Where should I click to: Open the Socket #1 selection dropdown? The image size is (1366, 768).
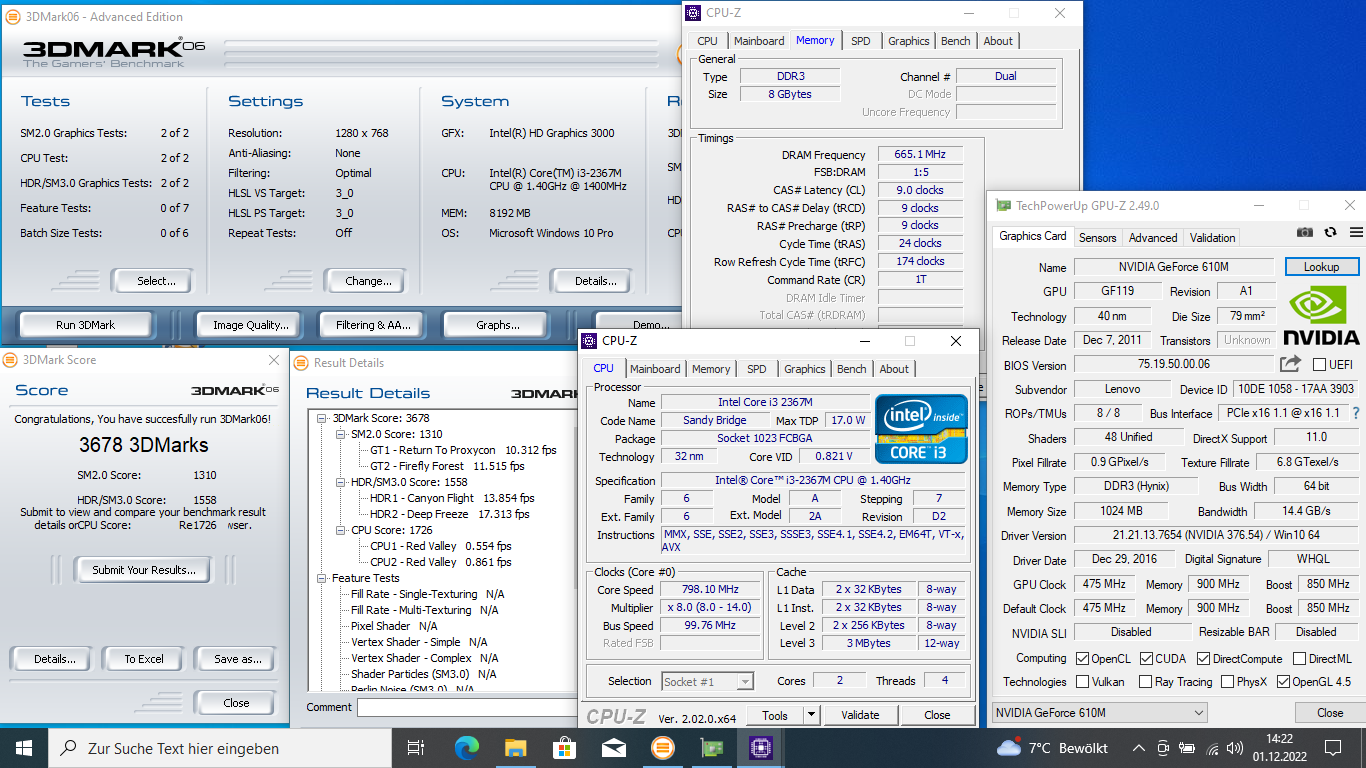707,681
